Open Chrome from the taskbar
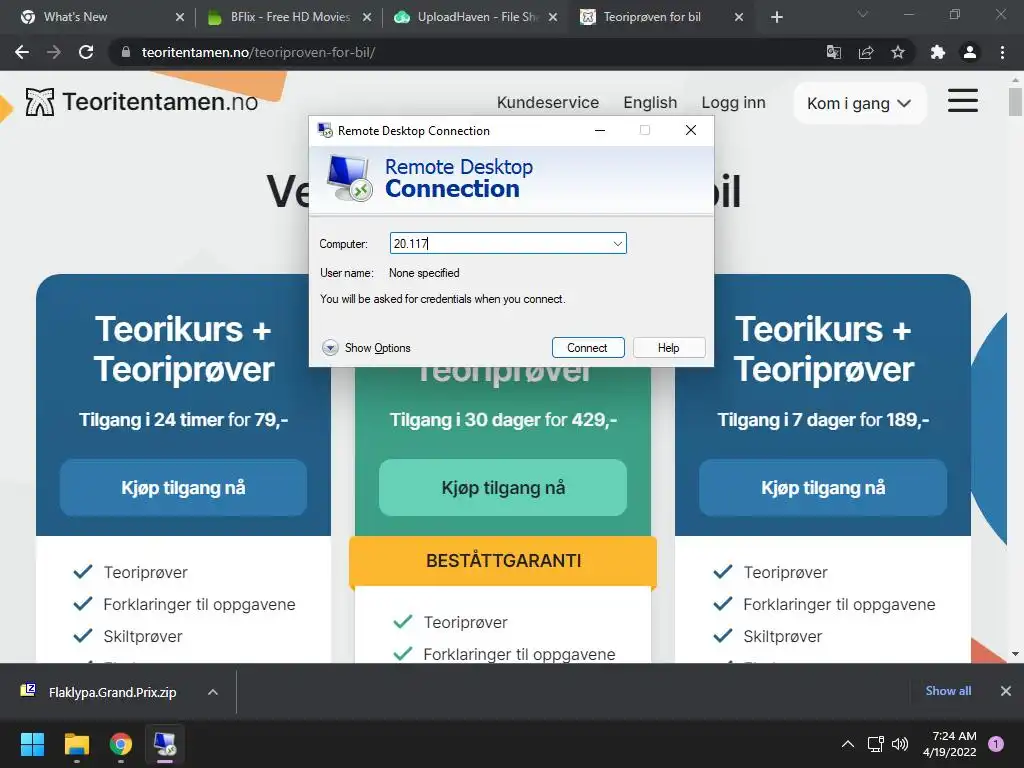 (x=120, y=744)
